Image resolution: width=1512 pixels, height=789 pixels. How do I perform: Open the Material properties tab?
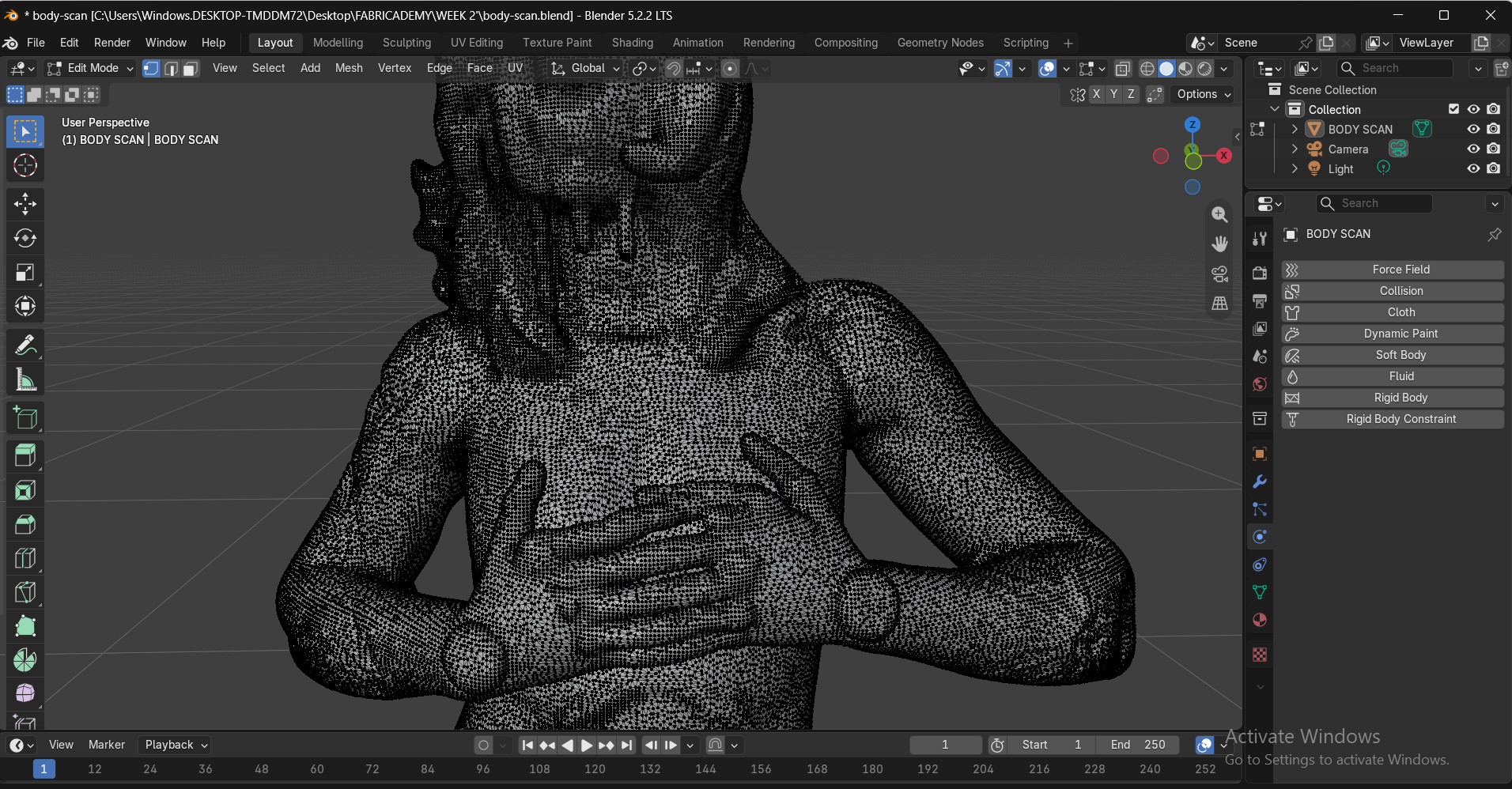point(1260,620)
